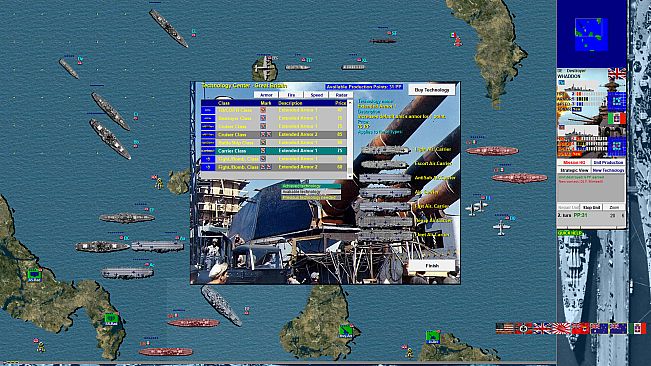Click the technology list's up arrow
This screenshot has width=651, height=366.
[350, 102]
